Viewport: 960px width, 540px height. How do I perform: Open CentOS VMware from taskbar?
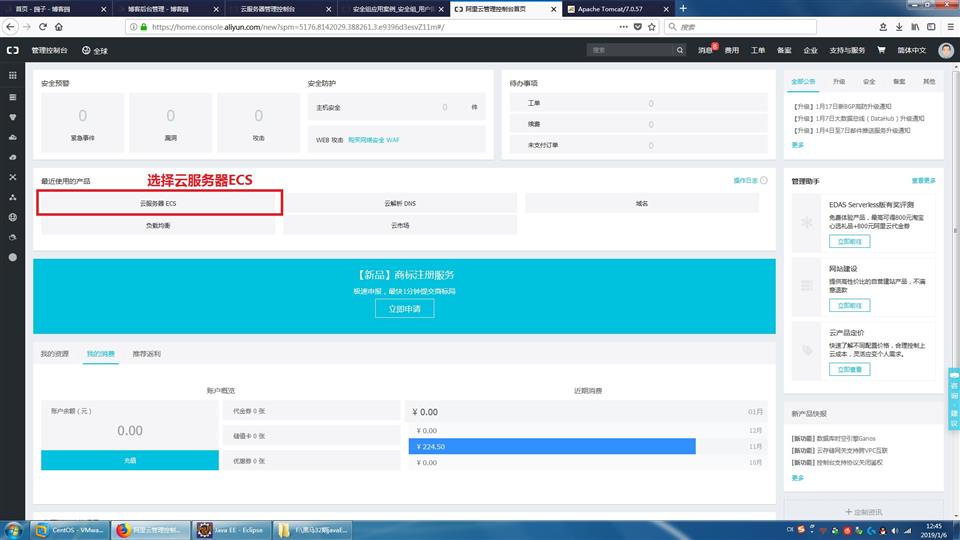pyautogui.click(x=70, y=530)
